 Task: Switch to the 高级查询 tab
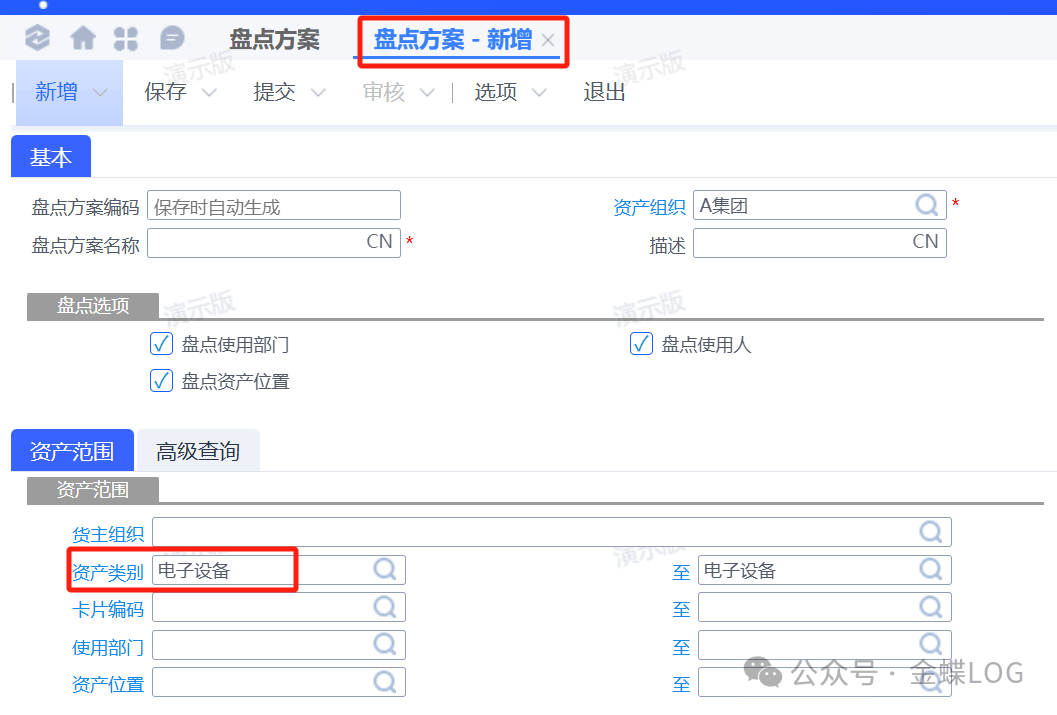[x=198, y=451]
